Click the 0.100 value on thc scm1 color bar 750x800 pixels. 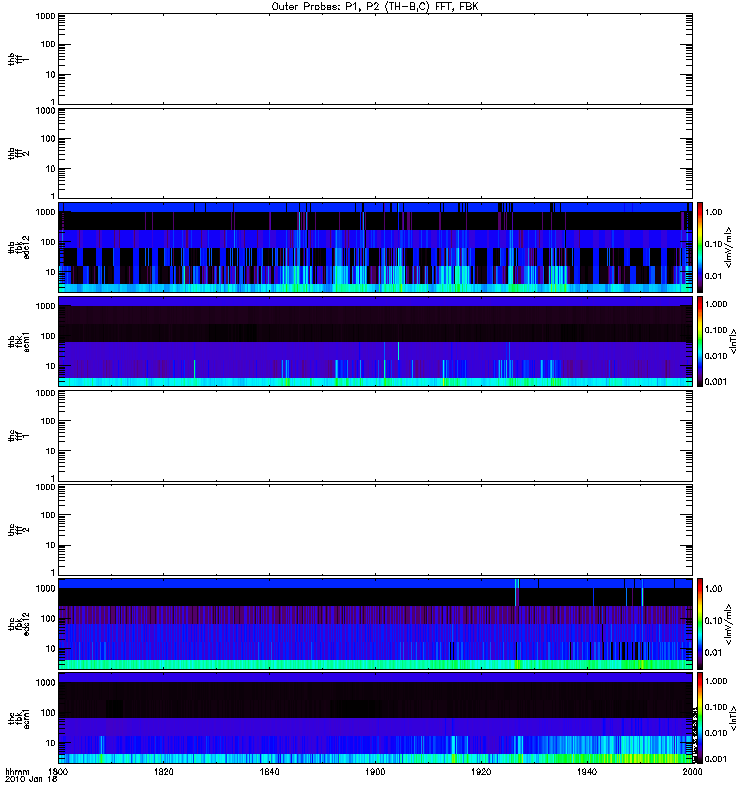pos(716,707)
